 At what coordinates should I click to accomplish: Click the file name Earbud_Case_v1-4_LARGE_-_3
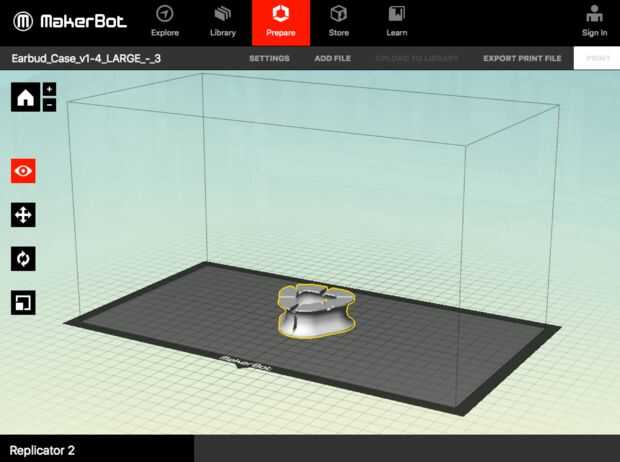point(86,59)
